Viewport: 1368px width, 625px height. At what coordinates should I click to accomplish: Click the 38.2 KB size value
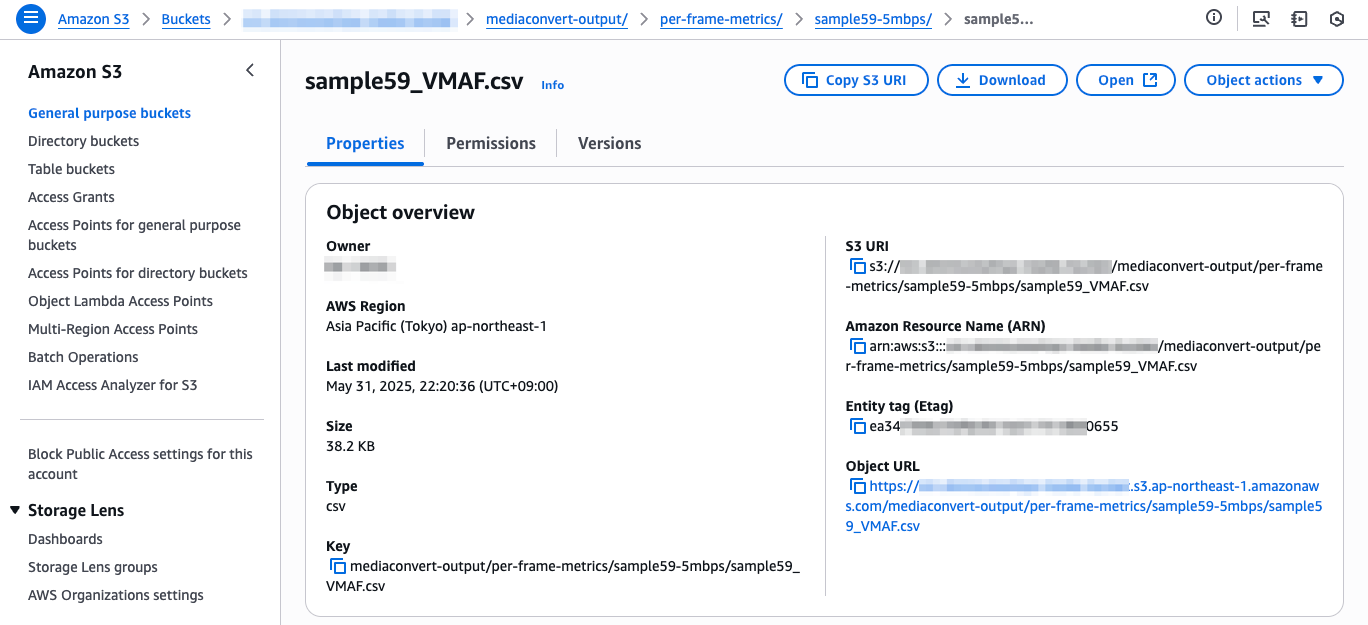pyautogui.click(x=350, y=446)
